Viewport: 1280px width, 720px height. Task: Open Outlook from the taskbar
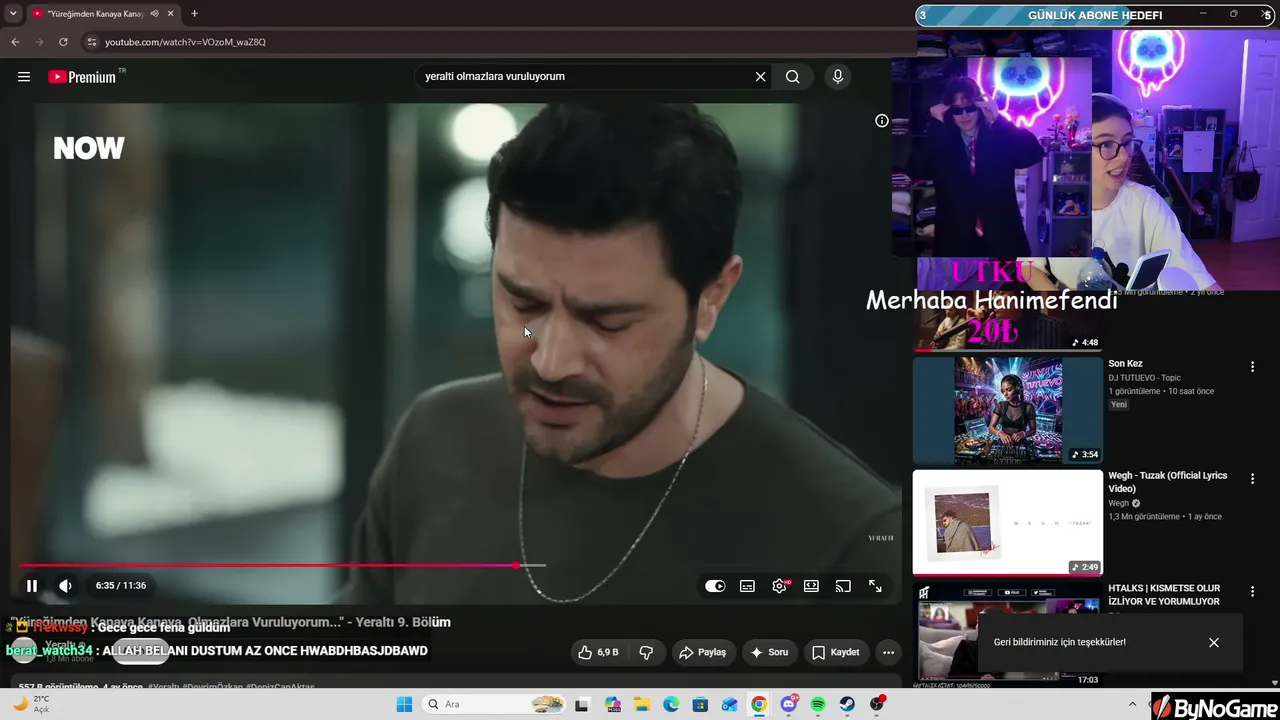tap(730, 705)
